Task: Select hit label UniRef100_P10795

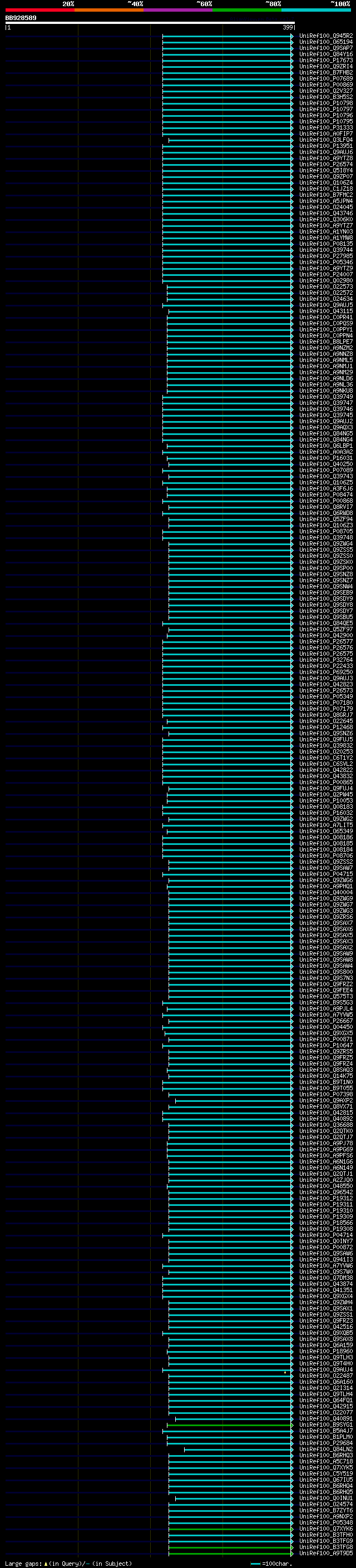Action: [x=325, y=122]
